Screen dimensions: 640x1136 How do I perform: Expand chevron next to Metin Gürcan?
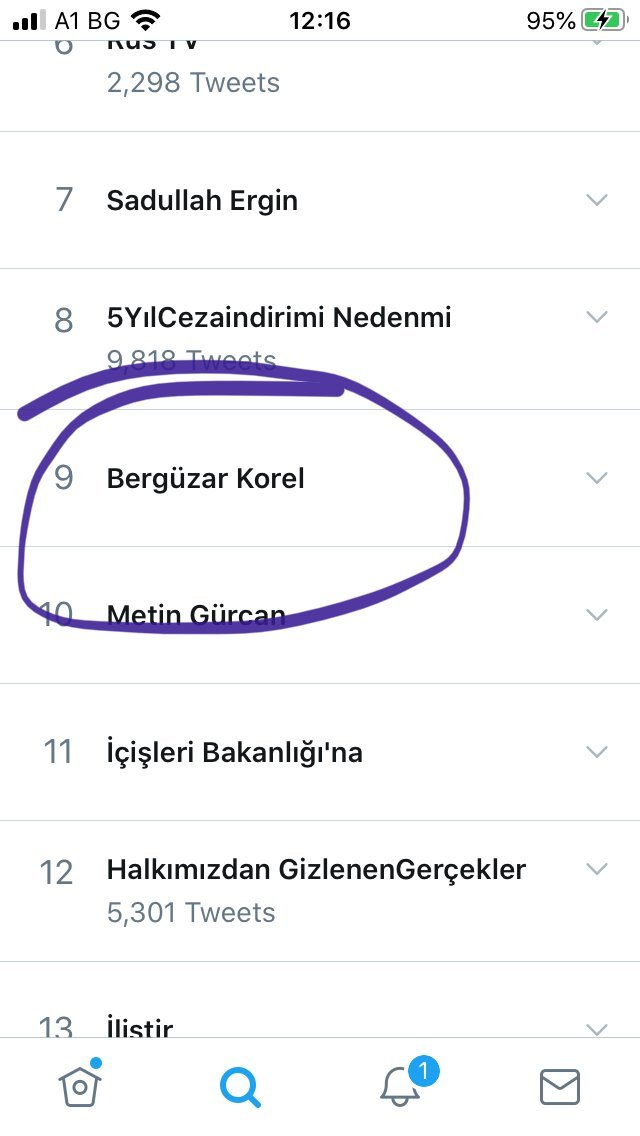pyautogui.click(x=597, y=614)
